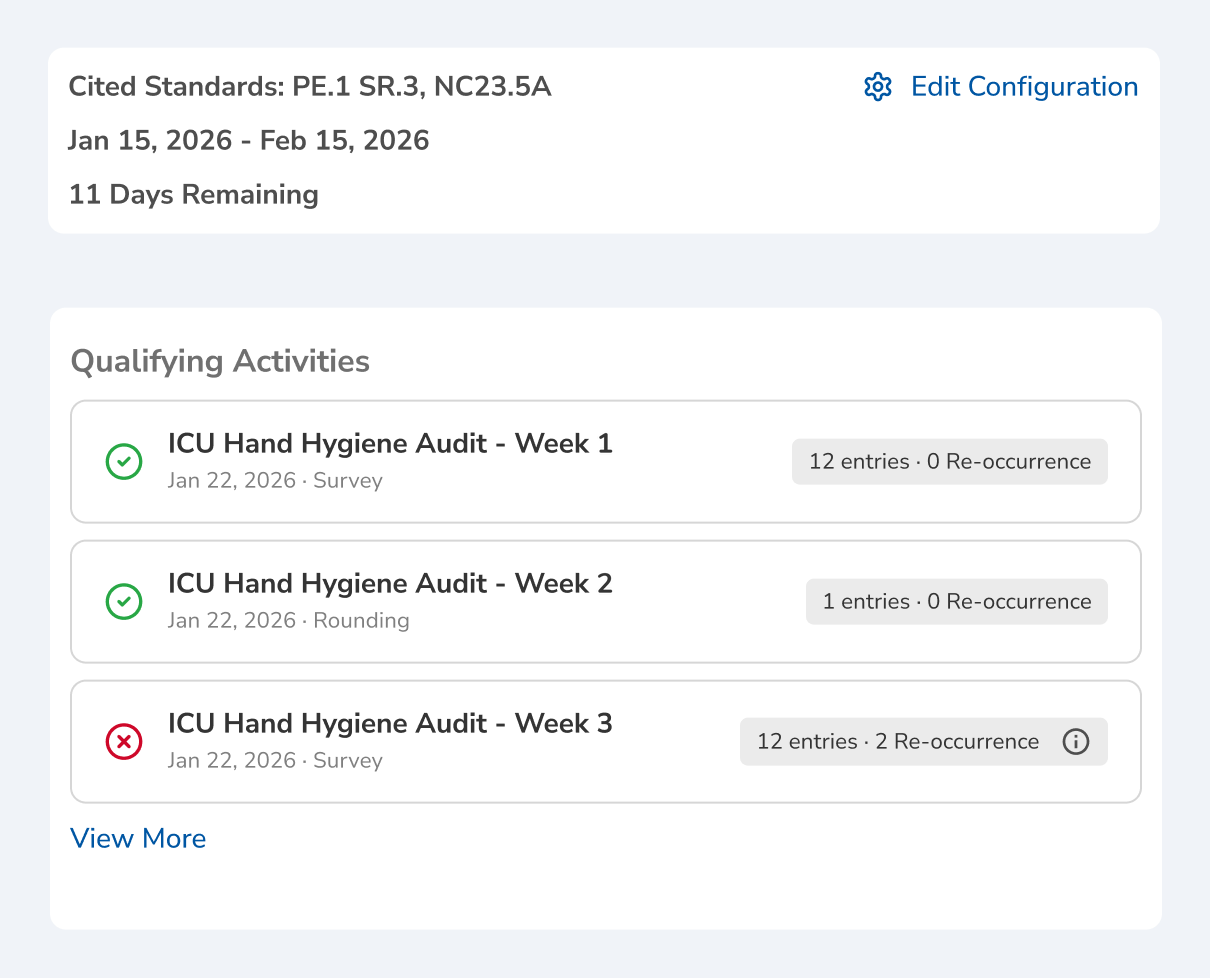Select the Cited Standards text line
Screen dimensions: 1210x978
(310, 87)
